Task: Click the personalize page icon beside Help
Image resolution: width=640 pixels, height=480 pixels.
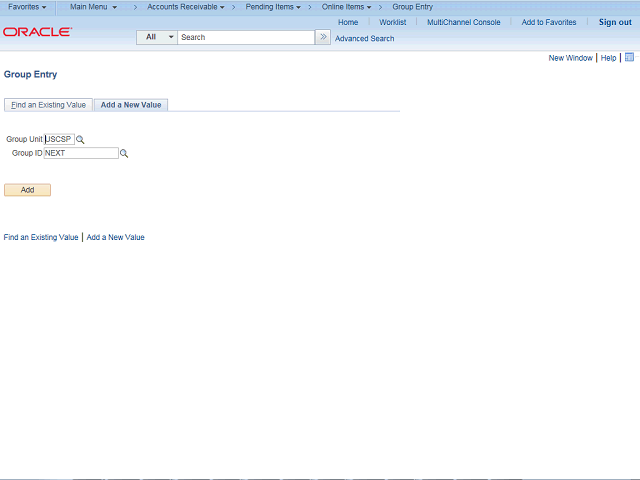Action: [x=629, y=57]
